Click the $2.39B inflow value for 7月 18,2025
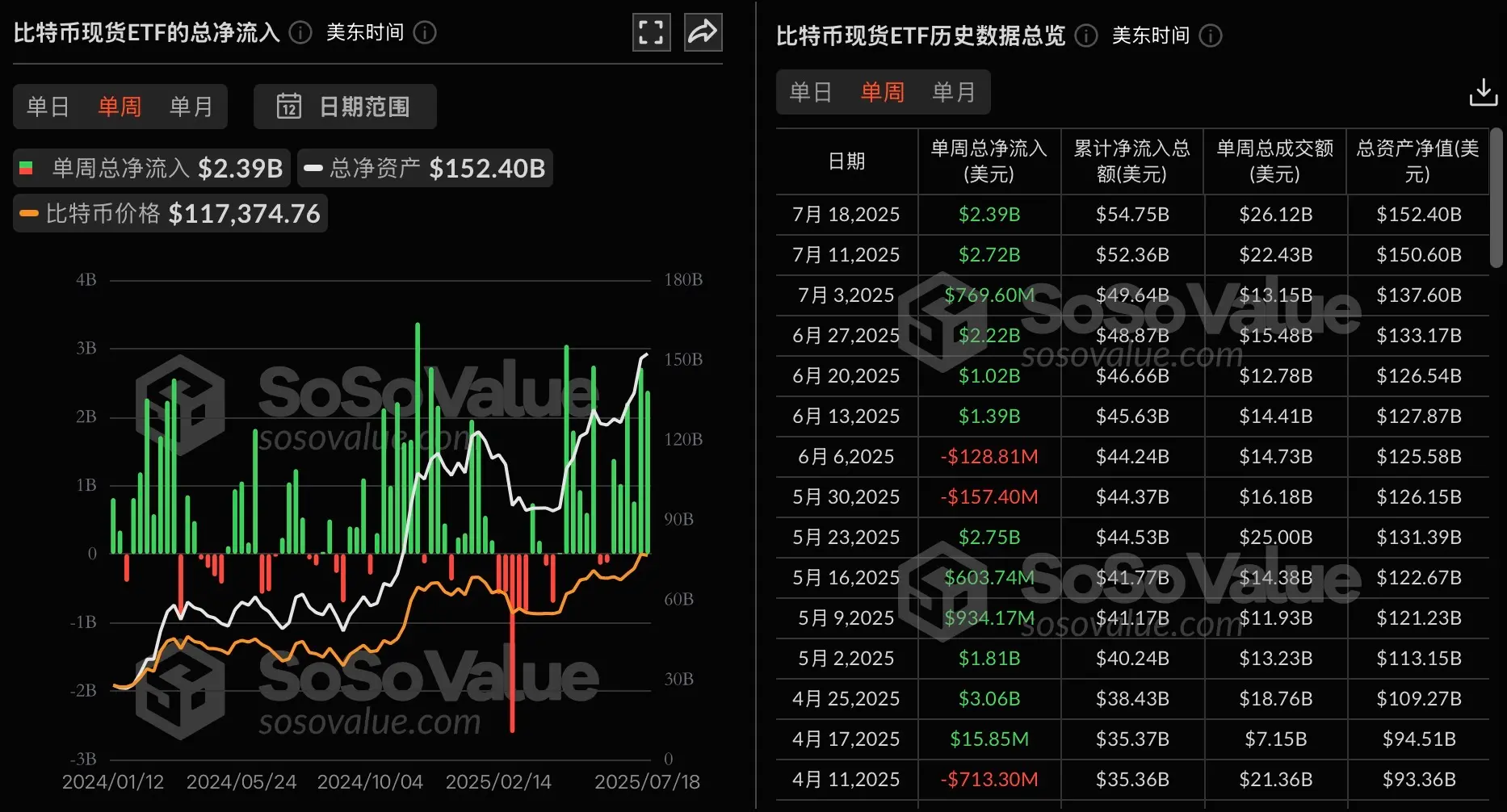The width and height of the screenshot is (1507, 812). coord(988,214)
